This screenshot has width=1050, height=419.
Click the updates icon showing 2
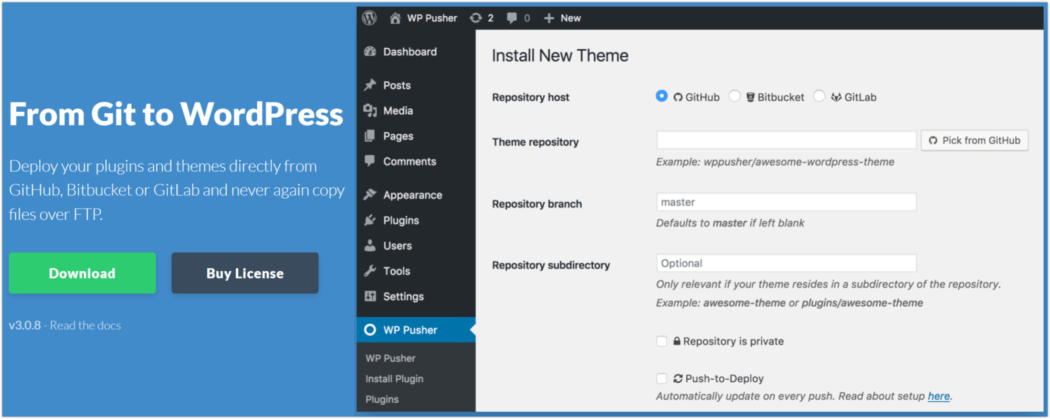(475, 18)
